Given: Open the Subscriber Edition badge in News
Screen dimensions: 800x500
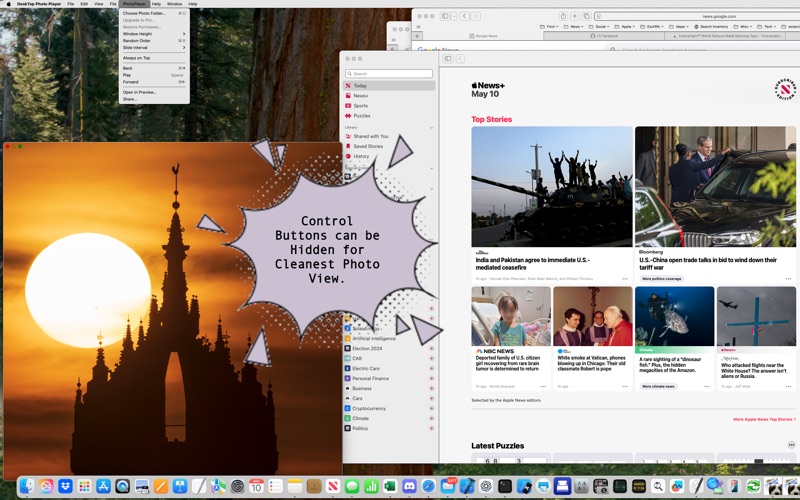Looking at the screenshot, I should (785, 90).
